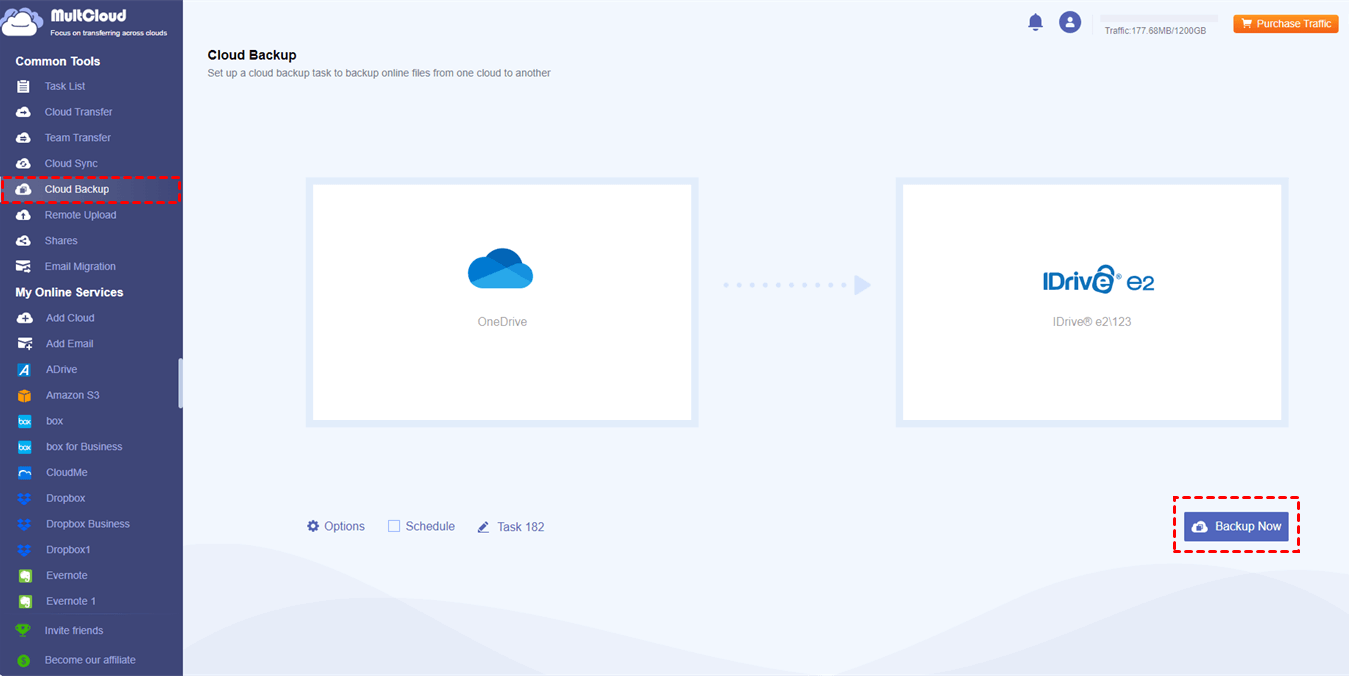Select the box cloud icon
This screenshot has height=676, width=1349.
pos(25,421)
